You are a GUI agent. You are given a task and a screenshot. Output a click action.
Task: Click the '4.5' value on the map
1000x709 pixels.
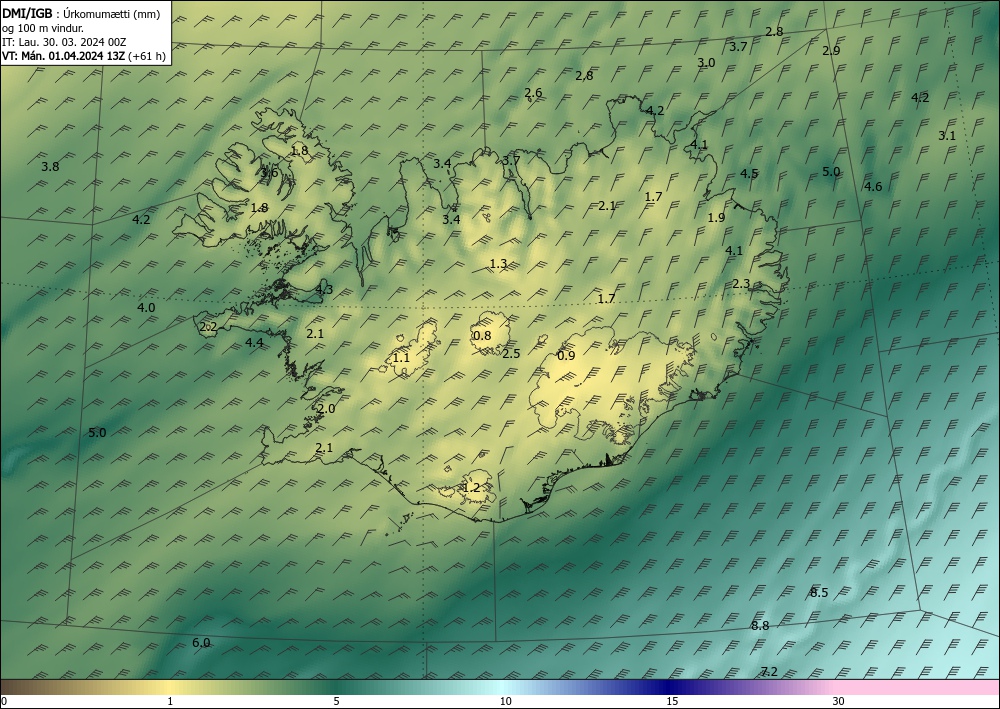tap(749, 173)
